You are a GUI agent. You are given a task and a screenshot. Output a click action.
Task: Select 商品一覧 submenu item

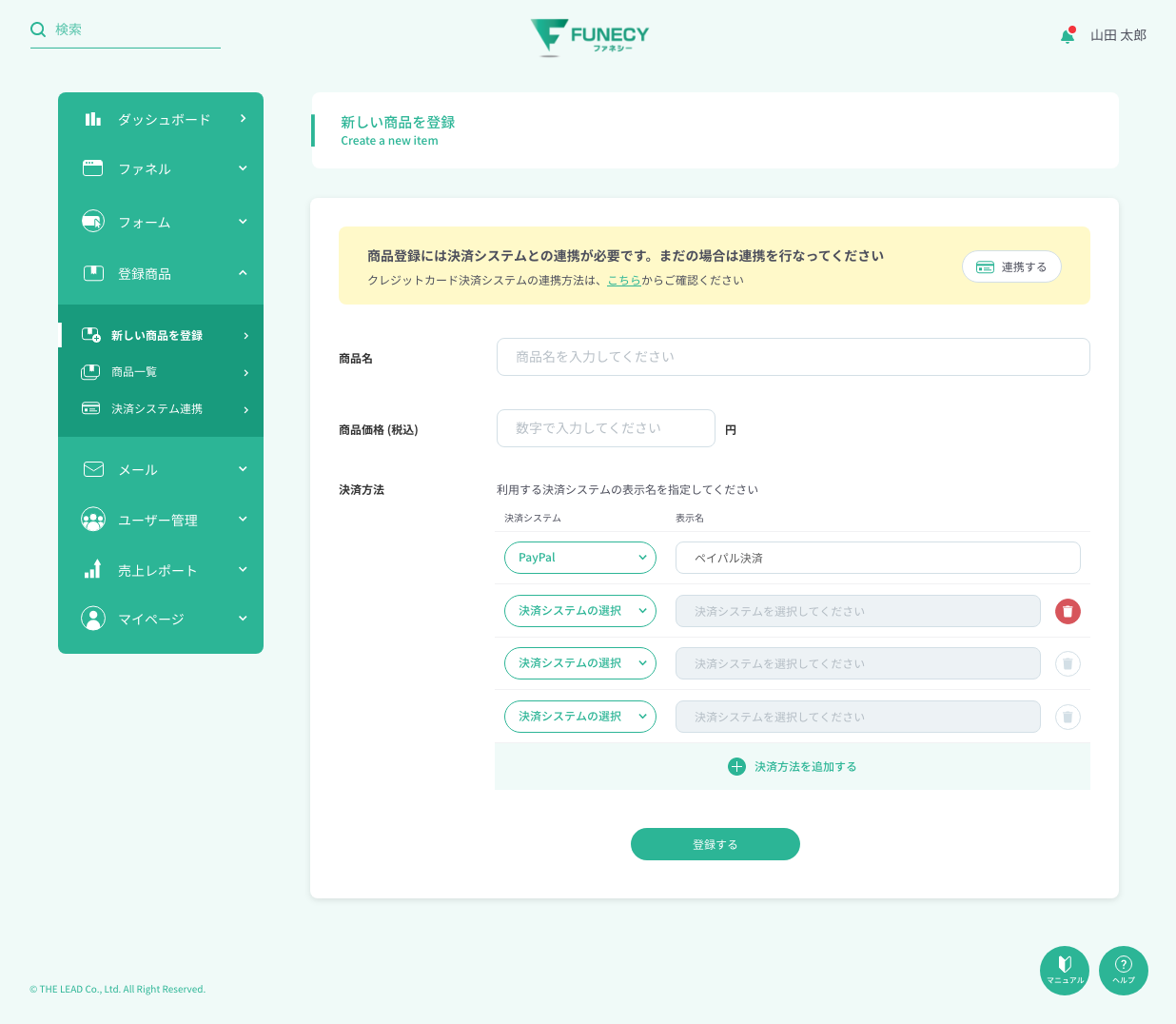coord(161,372)
